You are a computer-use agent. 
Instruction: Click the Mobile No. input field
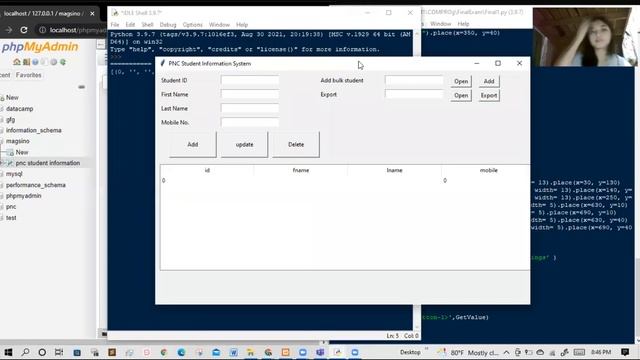tap(250, 122)
